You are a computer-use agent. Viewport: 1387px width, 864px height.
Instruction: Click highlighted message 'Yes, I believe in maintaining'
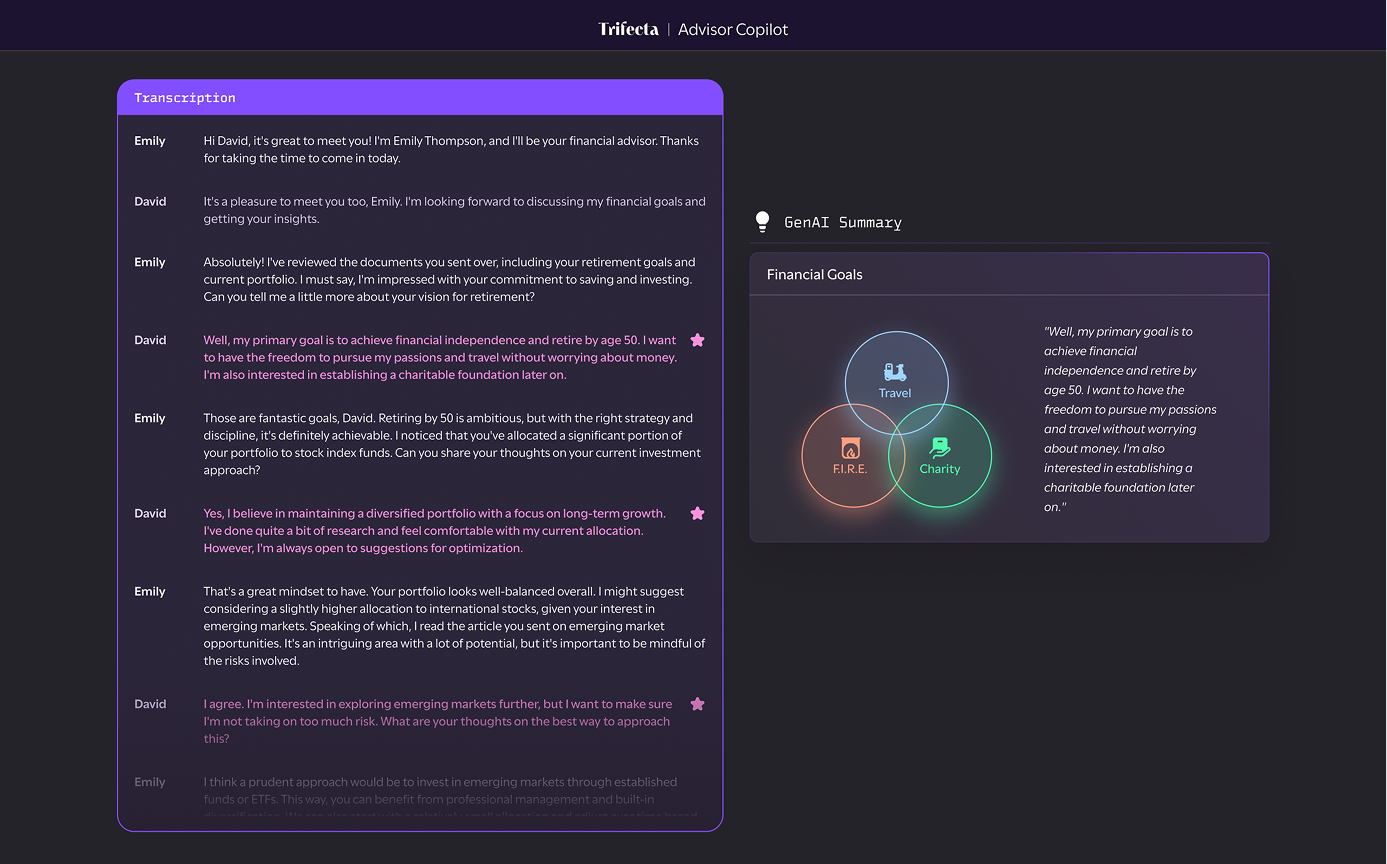[434, 530]
